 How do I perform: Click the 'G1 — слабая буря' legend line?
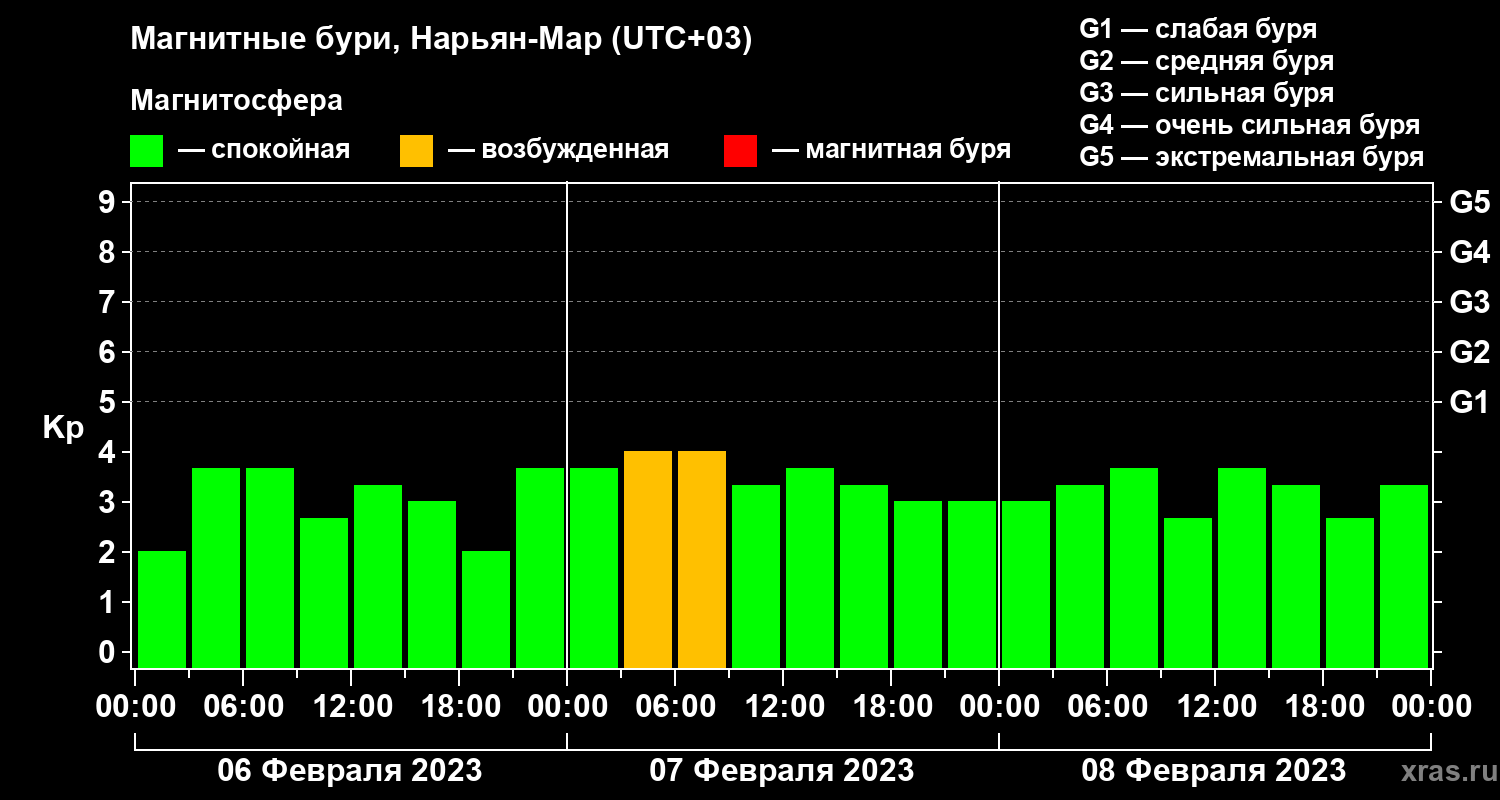pos(1198,28)
